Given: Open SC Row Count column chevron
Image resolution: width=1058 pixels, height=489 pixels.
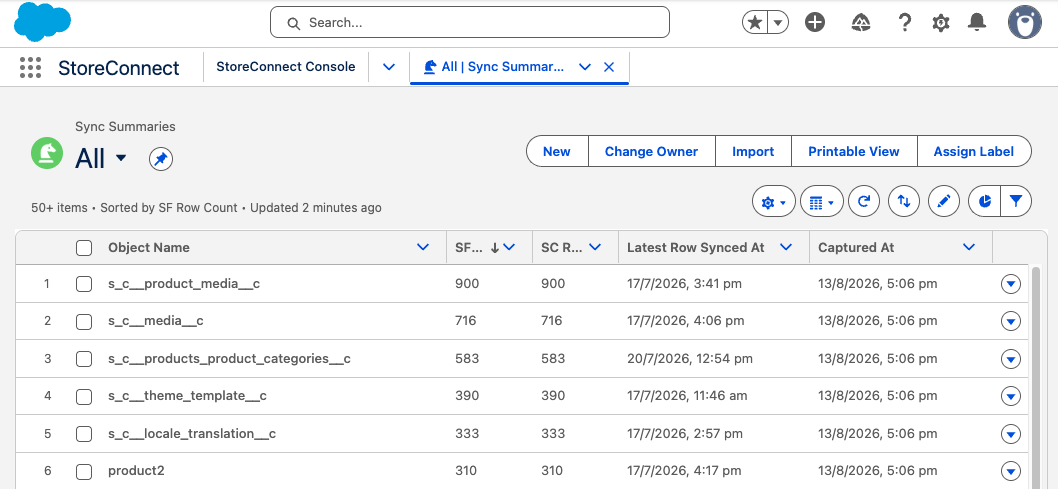Looking at the screenshot, I should [x=595, y=248].
